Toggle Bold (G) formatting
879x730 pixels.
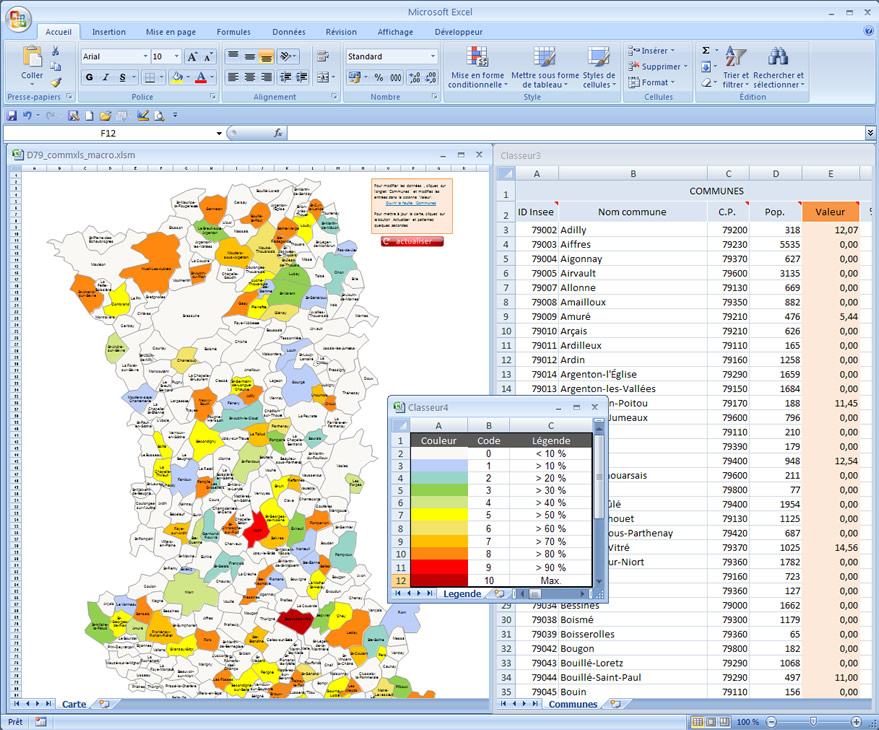(x=90, y=77)
